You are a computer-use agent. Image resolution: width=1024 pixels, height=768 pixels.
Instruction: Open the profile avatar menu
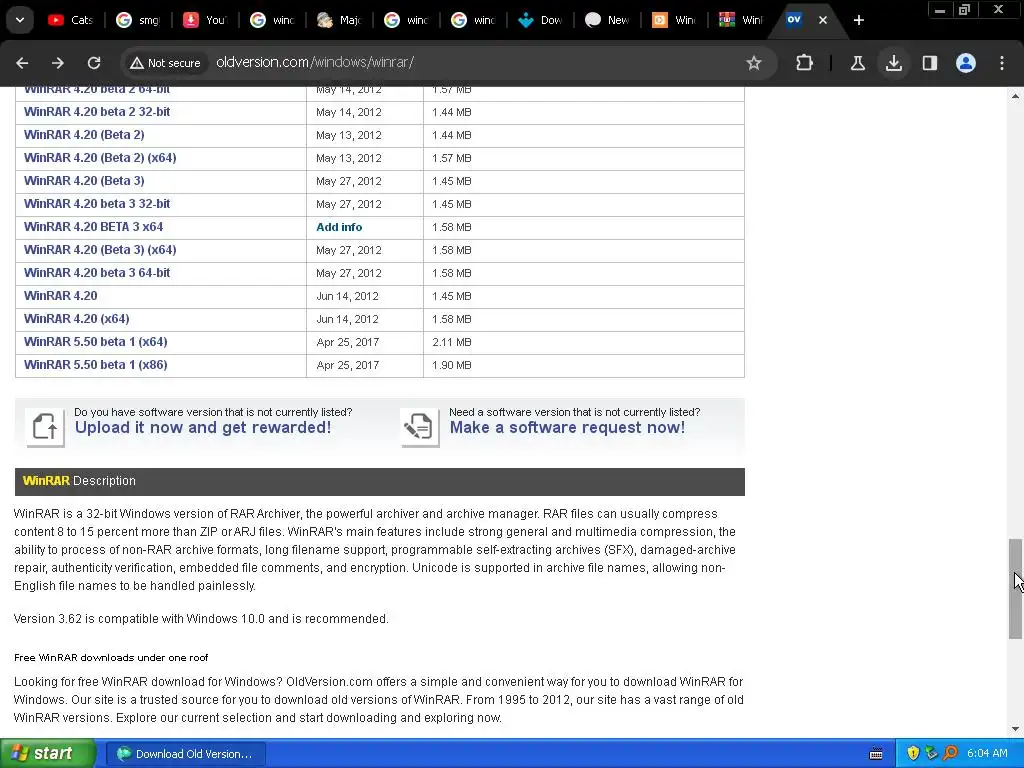tap(966, 63)
